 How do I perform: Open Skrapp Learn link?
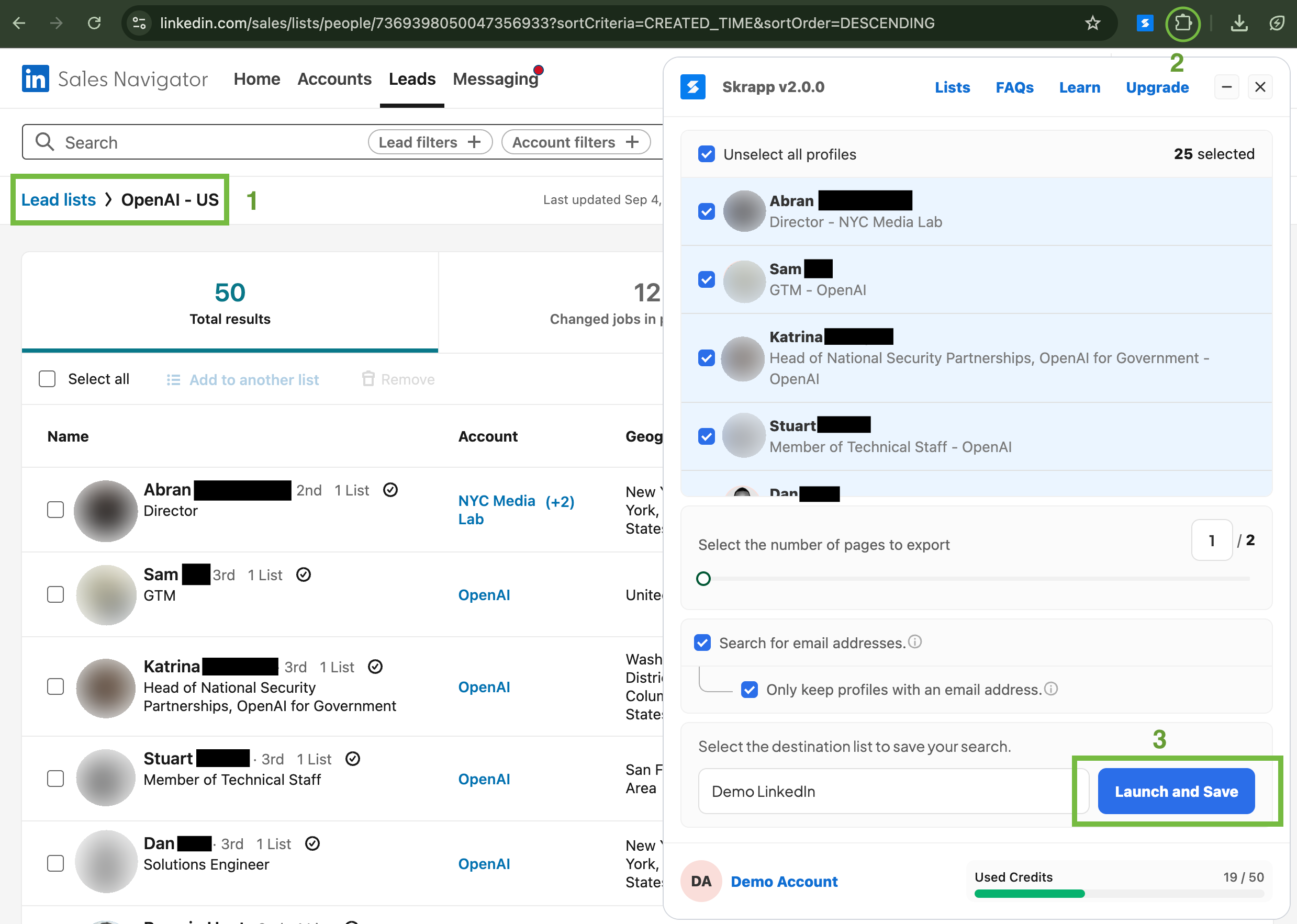tap(1080, 87)
